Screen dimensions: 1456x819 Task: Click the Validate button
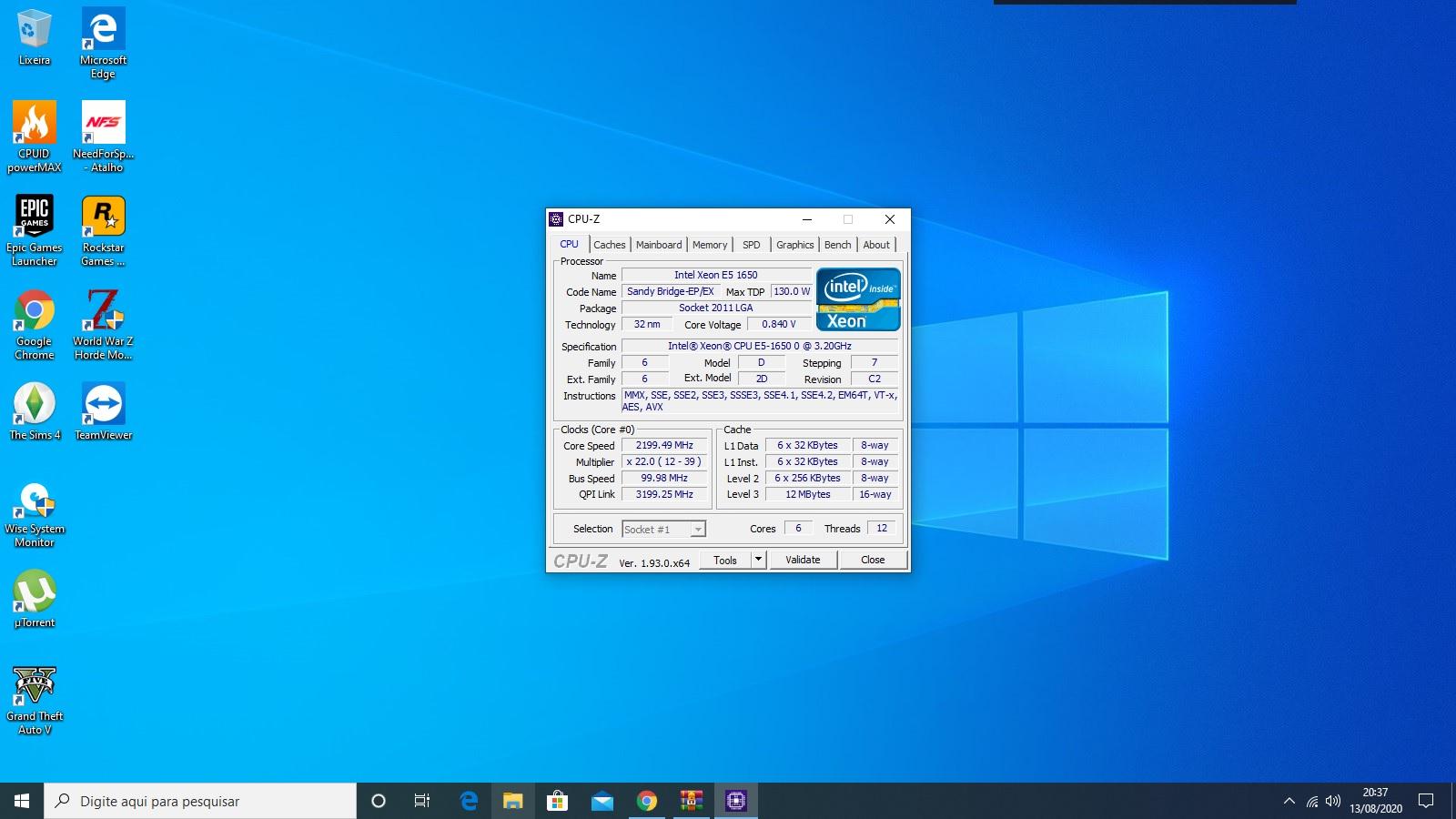point(803,560)
